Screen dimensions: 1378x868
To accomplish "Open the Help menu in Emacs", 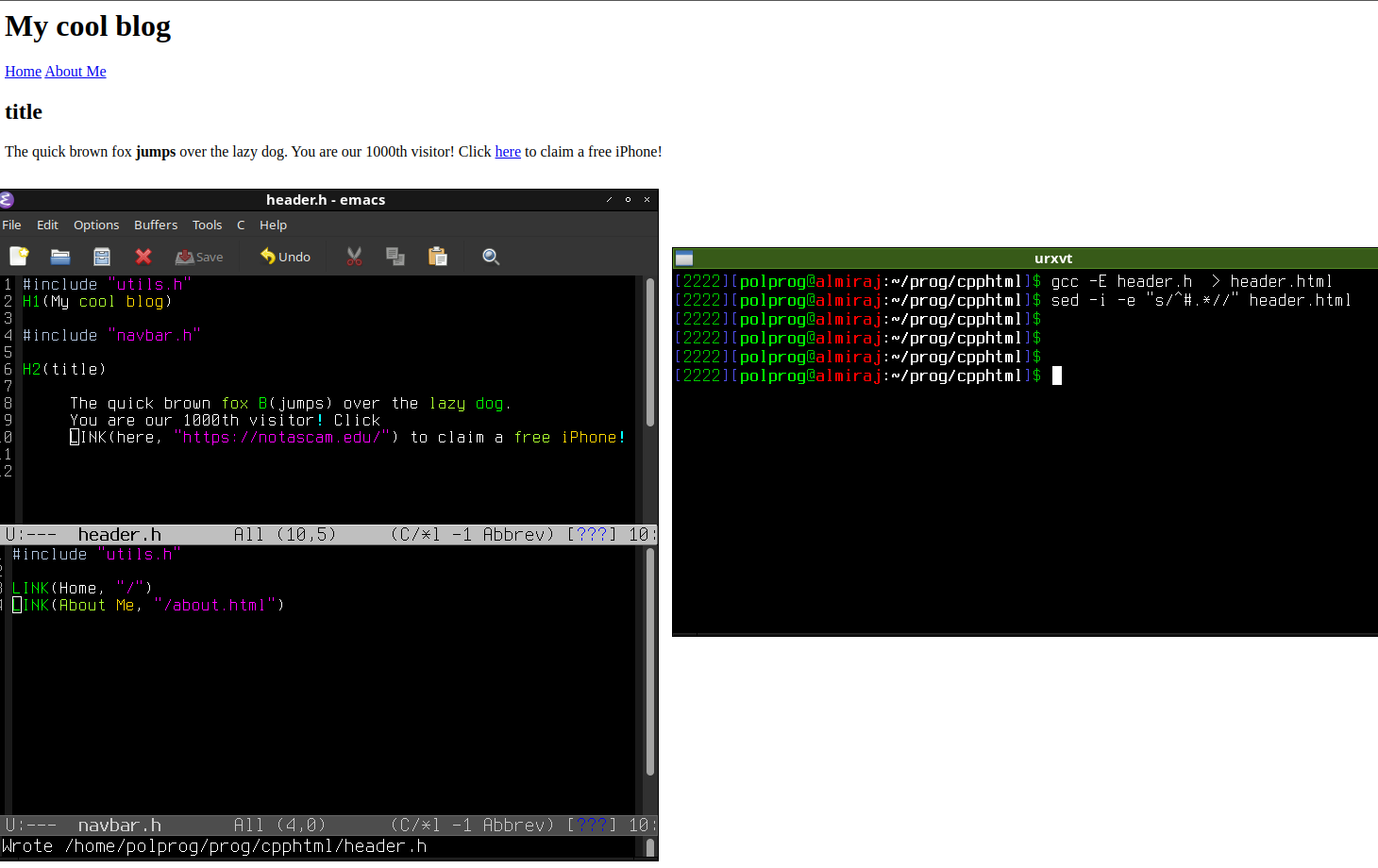I will (273, 225).
